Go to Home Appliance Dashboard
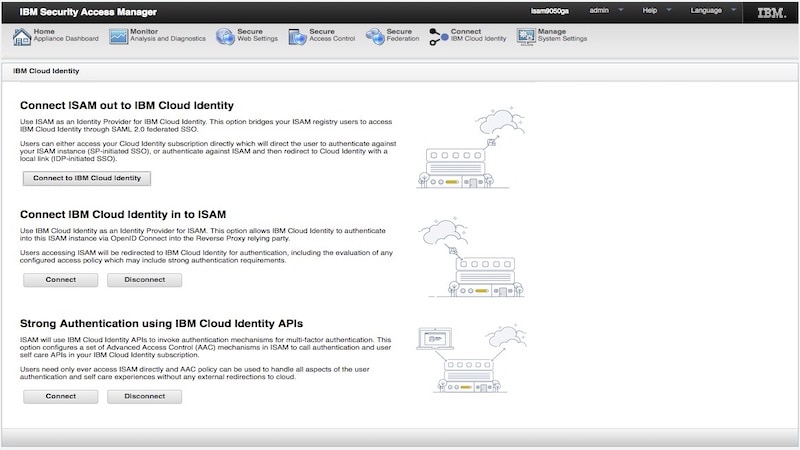The image size is (800, 450). click(66, 35)
